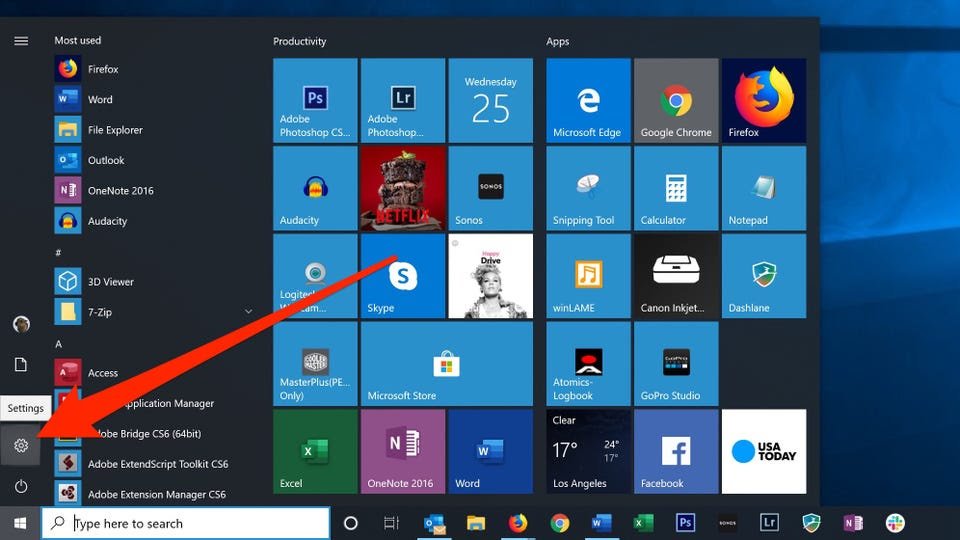Click the Adobe Photoshop Lightroom tile
This screenshot has width=960, height=540.
(403, 100)
